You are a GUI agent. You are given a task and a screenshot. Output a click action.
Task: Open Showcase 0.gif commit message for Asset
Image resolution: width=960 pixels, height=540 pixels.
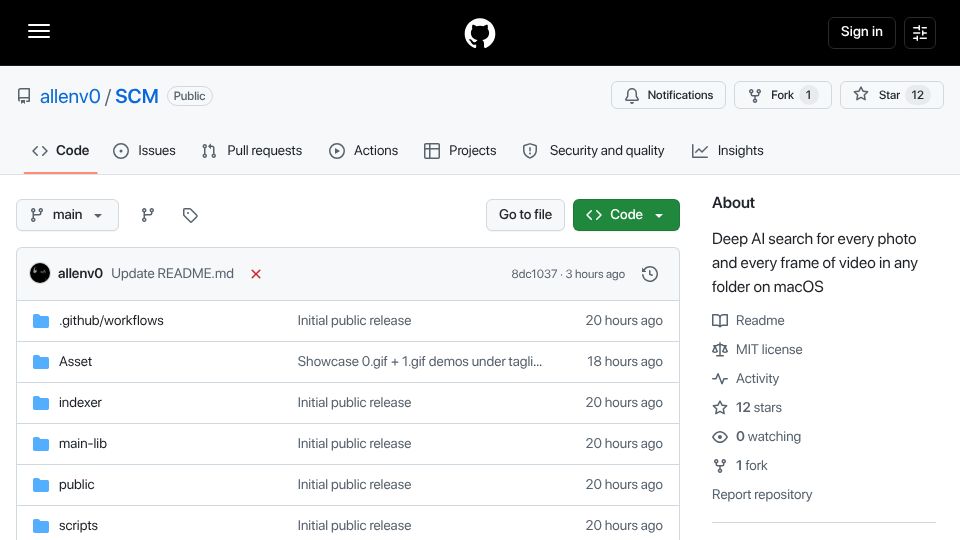tap(419, 361)
